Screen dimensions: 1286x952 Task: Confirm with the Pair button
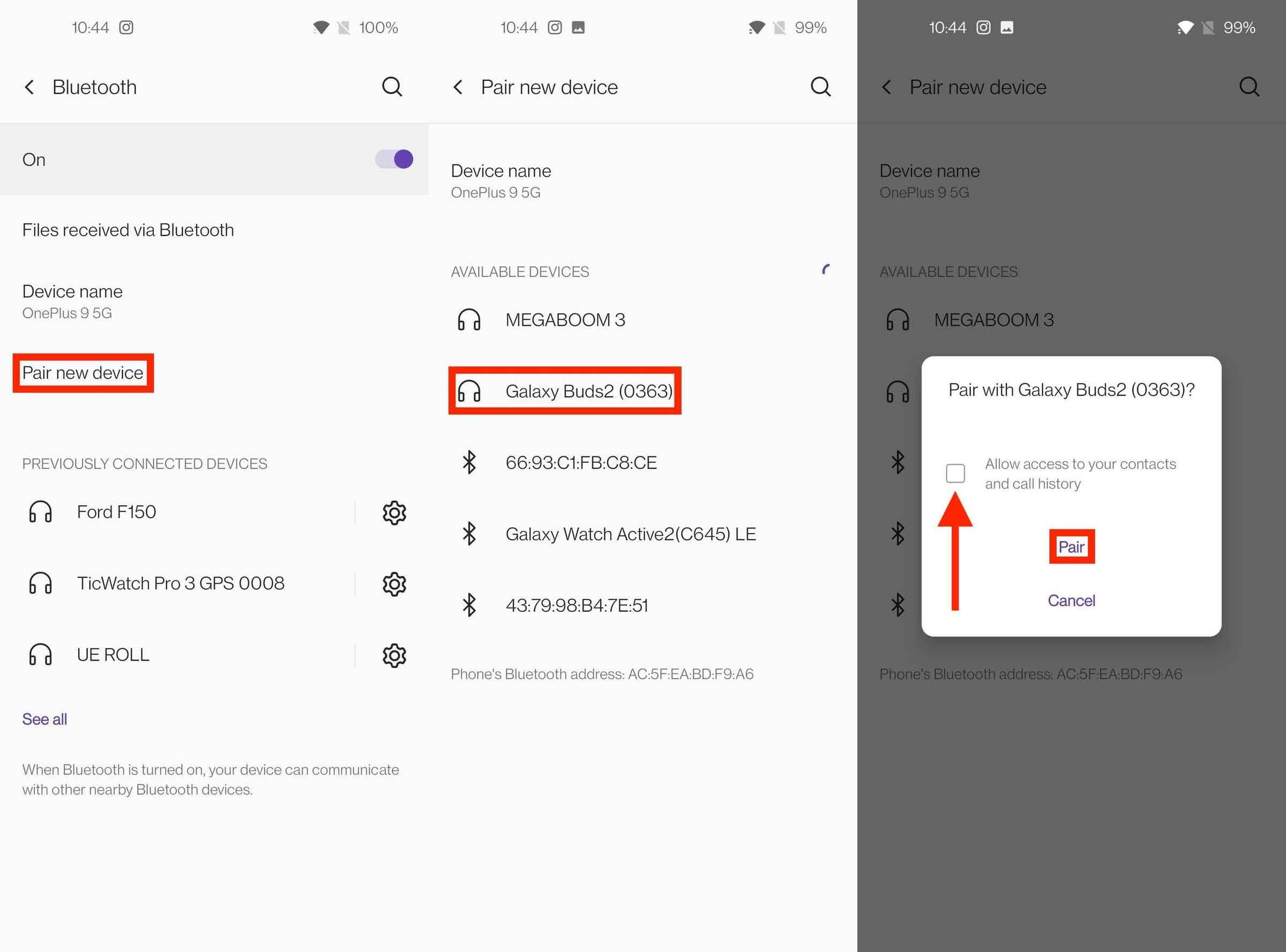coord(1072,547)
